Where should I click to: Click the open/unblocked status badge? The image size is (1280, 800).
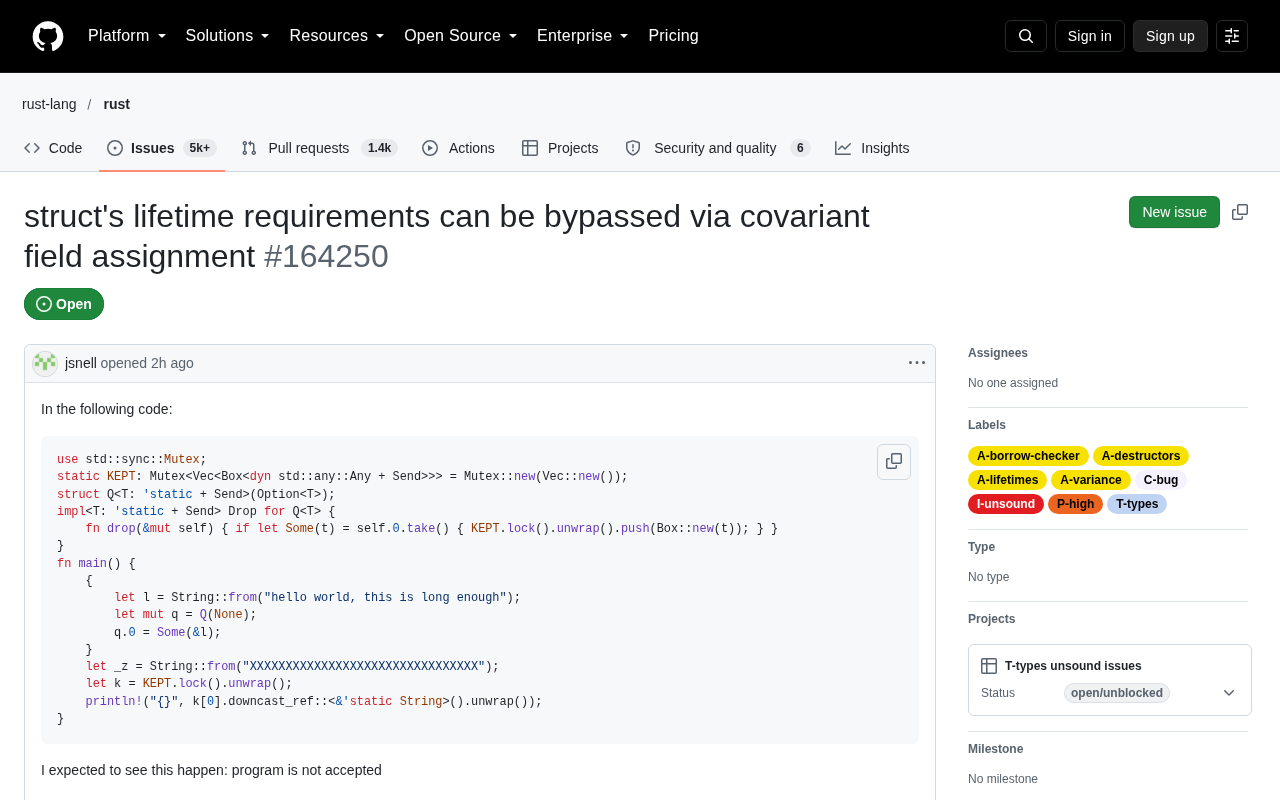[x=1117, y=693]
